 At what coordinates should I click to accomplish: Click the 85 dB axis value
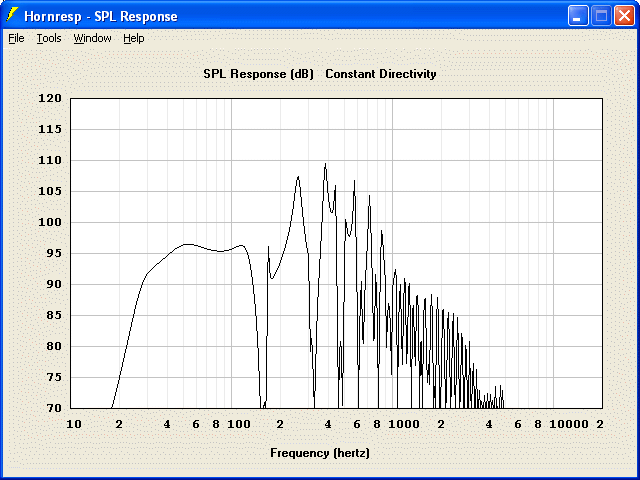coord(53,316)
